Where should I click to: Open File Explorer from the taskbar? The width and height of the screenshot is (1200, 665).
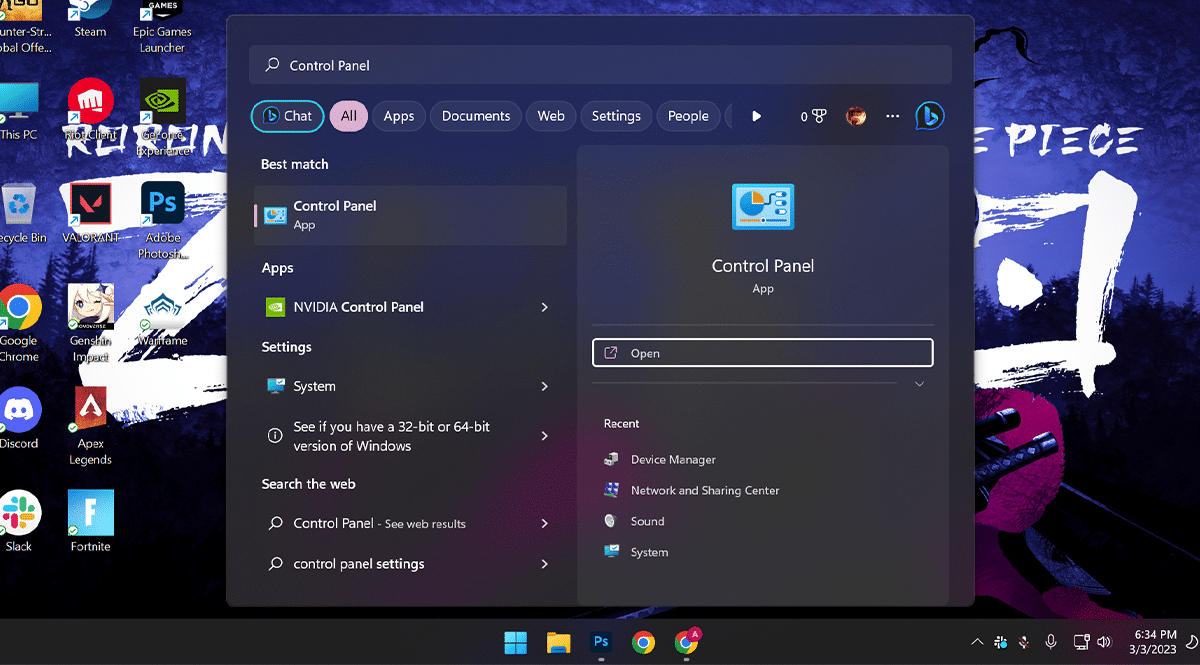point(558,642)
